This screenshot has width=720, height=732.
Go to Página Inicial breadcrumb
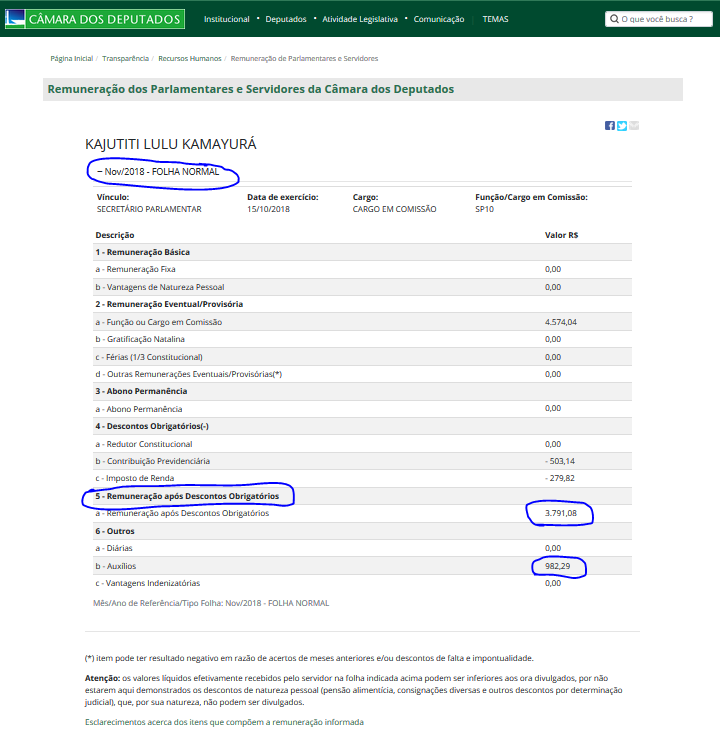click(x=70, y=59)
